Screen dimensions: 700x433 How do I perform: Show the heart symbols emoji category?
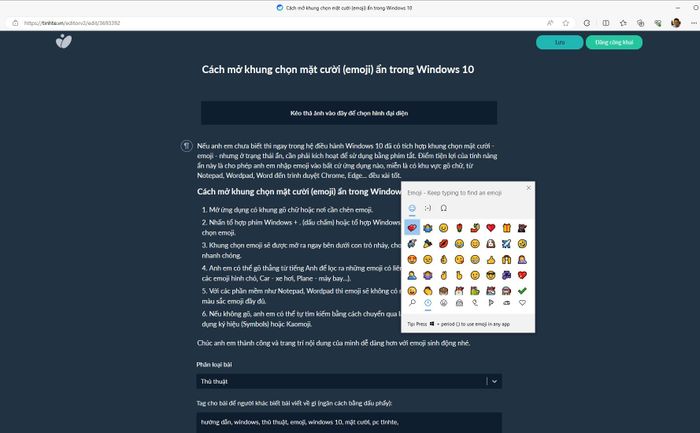click(x=522, y=303)
